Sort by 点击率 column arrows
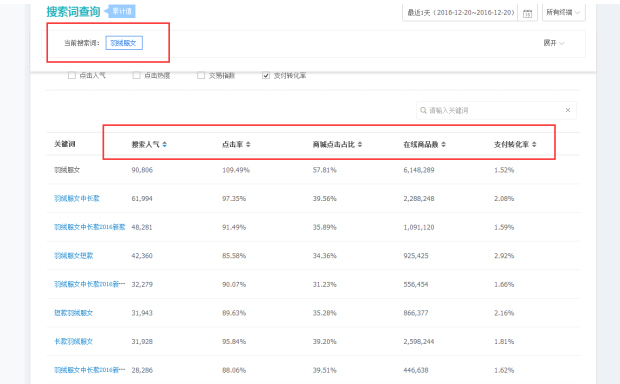The width and height of the screenshot is (620, 384). pyautogui.click(x=248, y=144)
